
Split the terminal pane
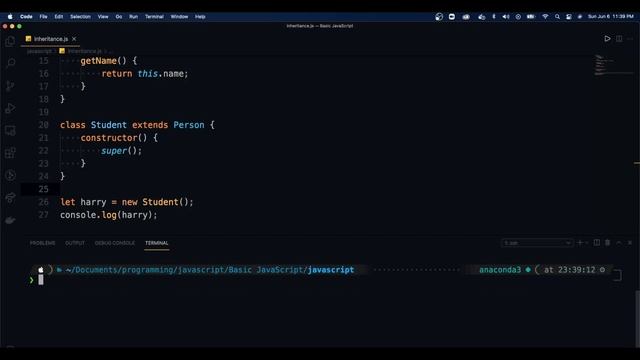pos(597,242)
